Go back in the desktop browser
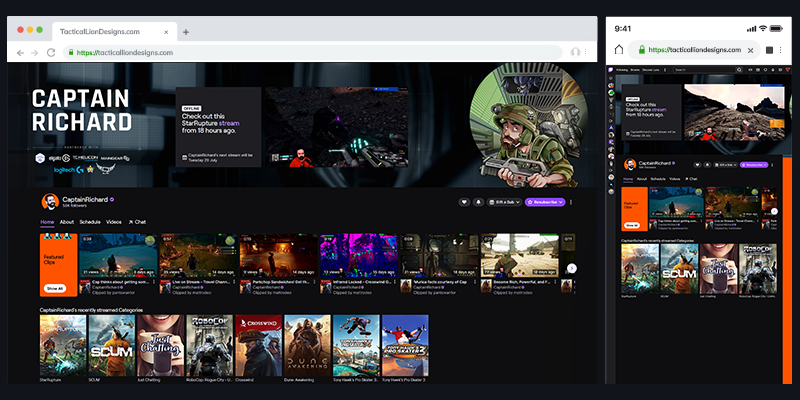800x400 pixels. coord(20,53)
